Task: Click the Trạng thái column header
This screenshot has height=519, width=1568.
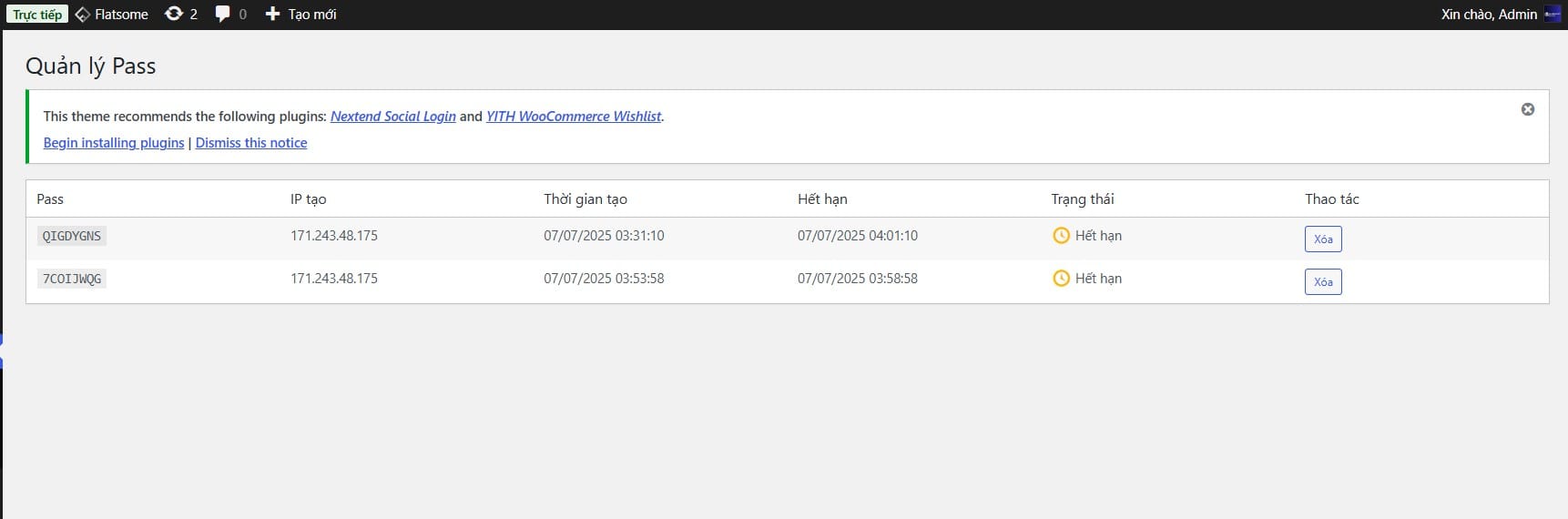Action: pyautogui.click(x=1082, y=198)
